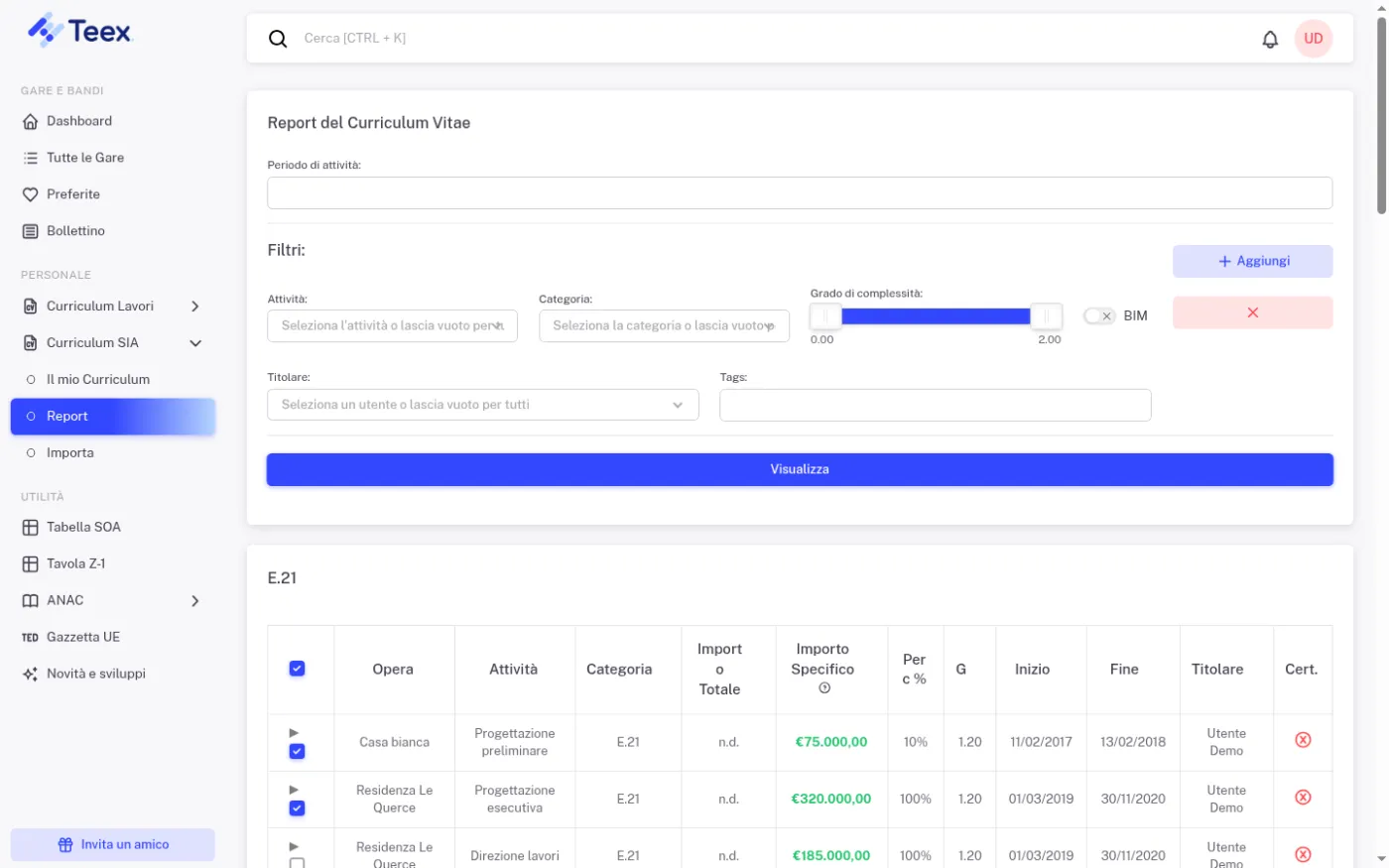Viewport: 1389px width, 868px height.
Task: Click the Dashboard home icon
Action: click(x=31, y=121)
